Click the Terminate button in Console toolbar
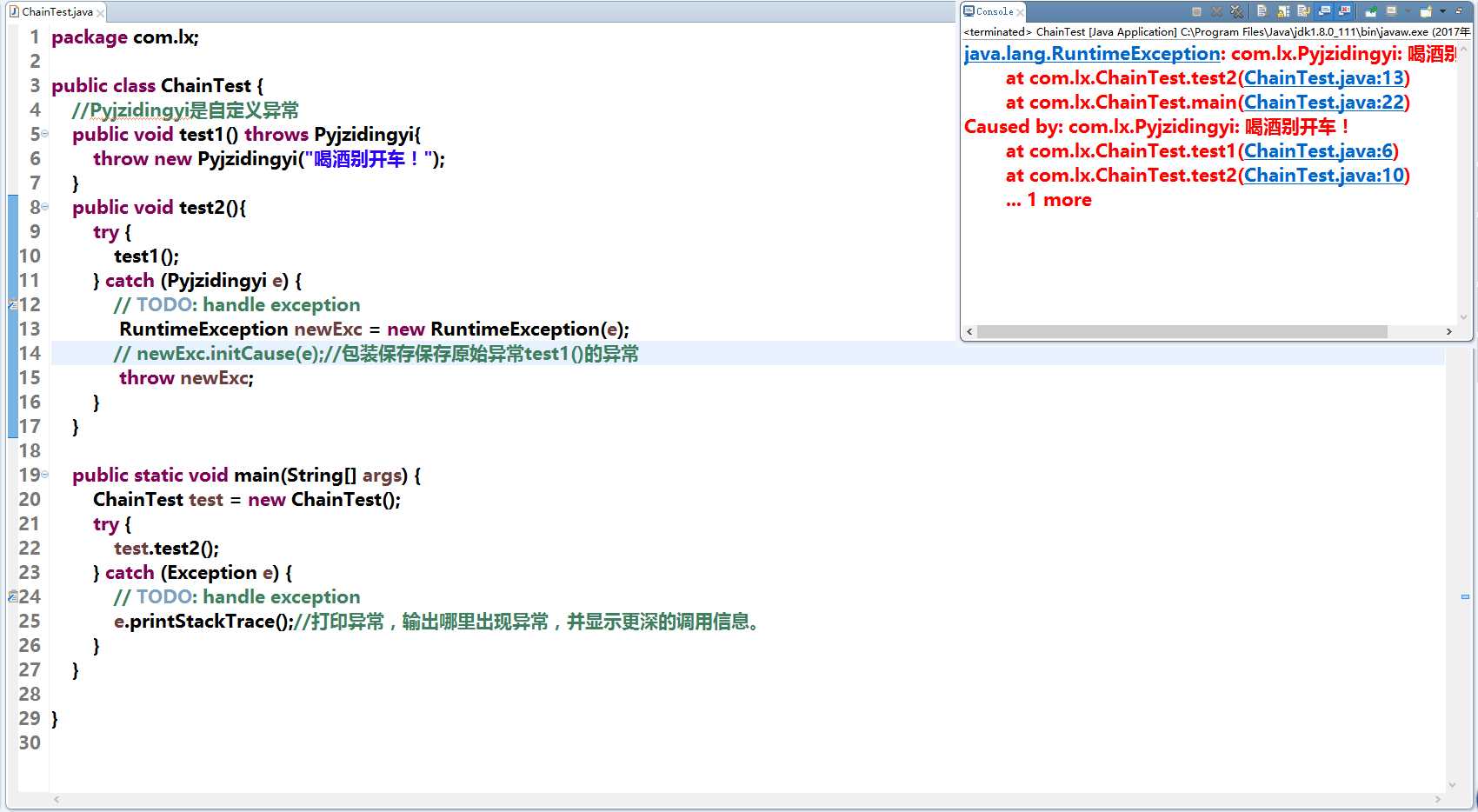Viewport: 1478px width, 812px height. tap(1196, 11)
